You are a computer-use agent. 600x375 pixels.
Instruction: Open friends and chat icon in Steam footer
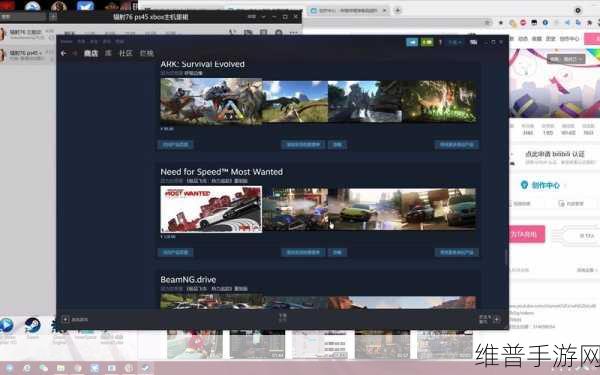pos(496,319)
